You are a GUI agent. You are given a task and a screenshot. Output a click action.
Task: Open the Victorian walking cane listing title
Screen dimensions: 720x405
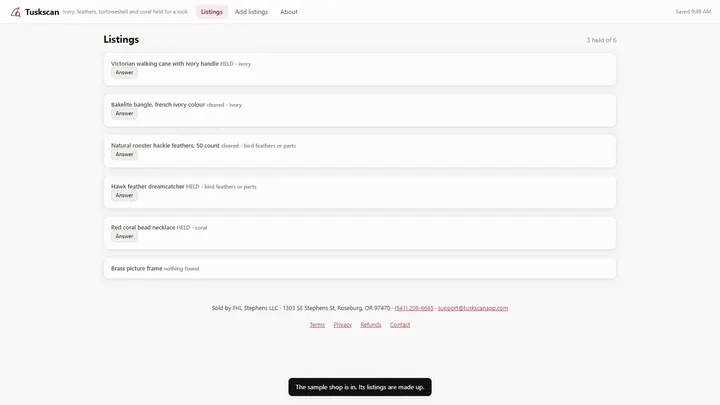pyautogui.click(x=164, y=64)
